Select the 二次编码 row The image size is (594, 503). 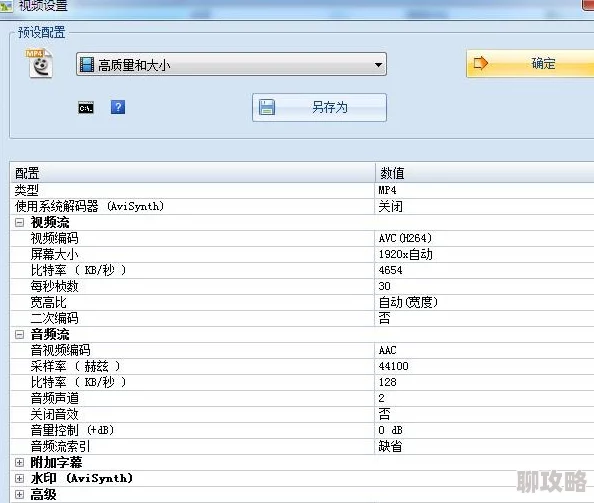coord(302,318)
